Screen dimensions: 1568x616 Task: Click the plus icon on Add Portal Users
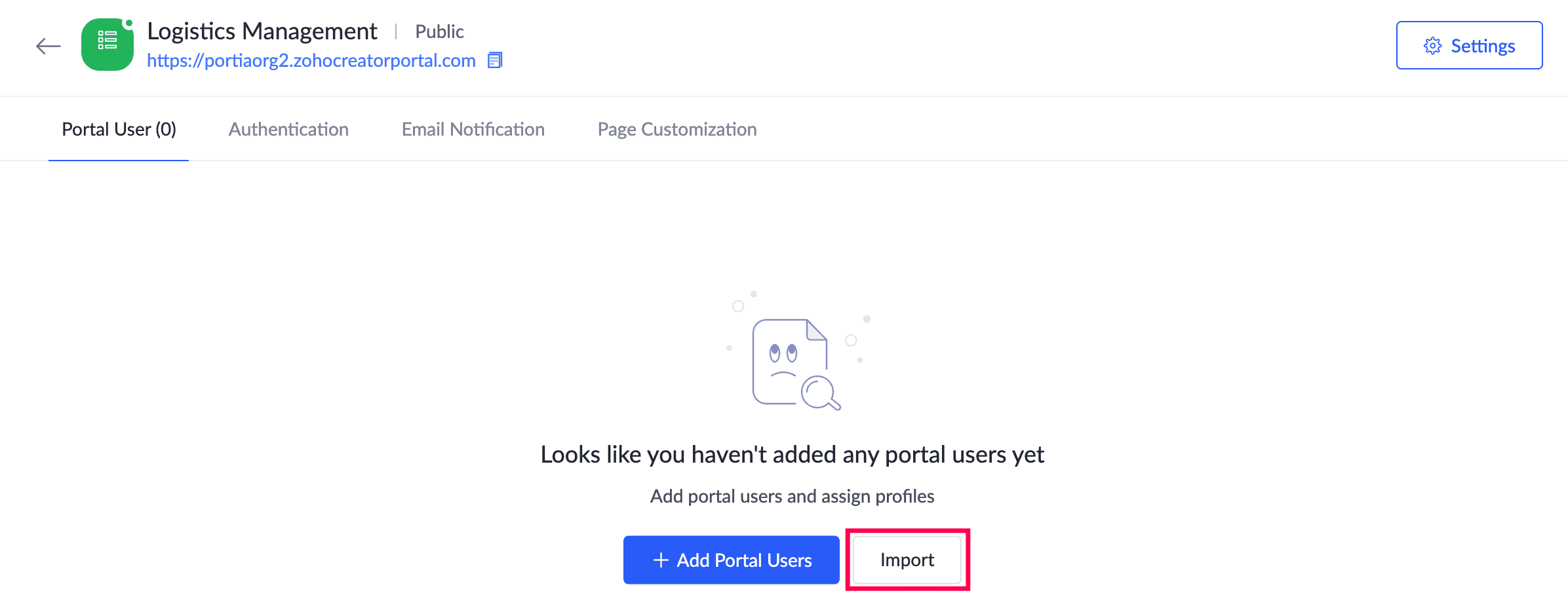point(661,560)
